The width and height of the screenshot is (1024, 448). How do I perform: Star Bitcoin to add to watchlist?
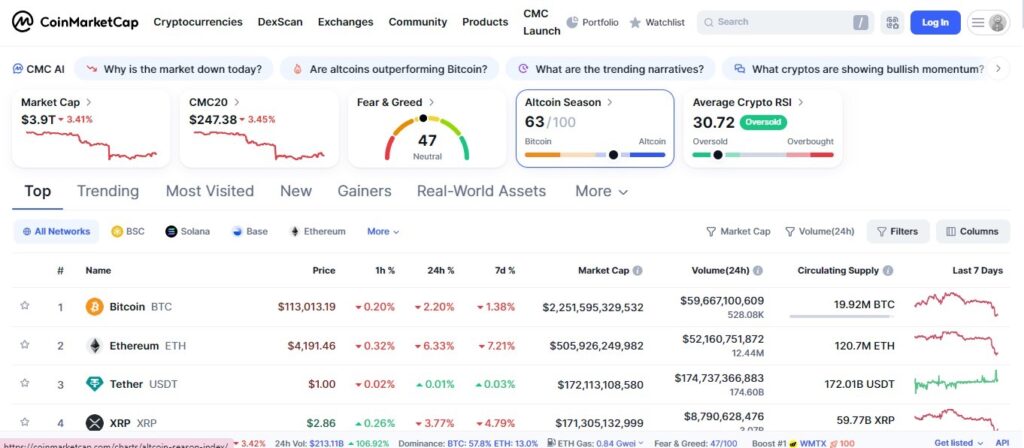[25, 307]
